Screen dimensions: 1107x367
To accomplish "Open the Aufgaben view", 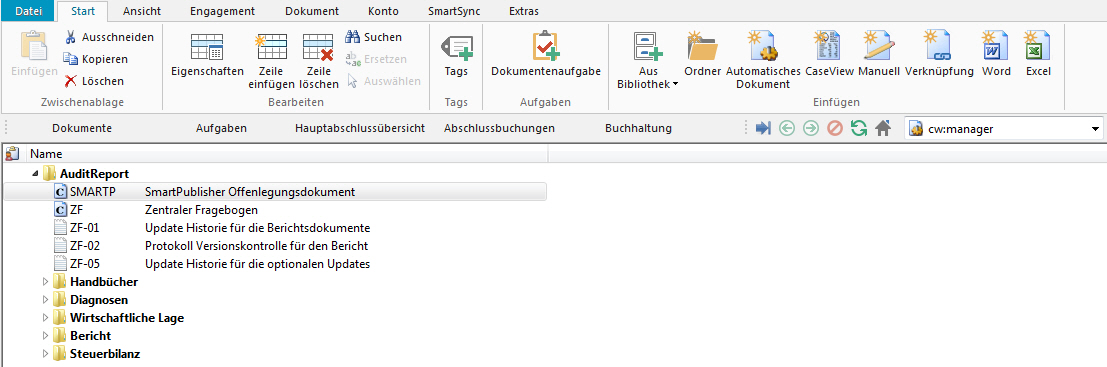I will (221, 128).
